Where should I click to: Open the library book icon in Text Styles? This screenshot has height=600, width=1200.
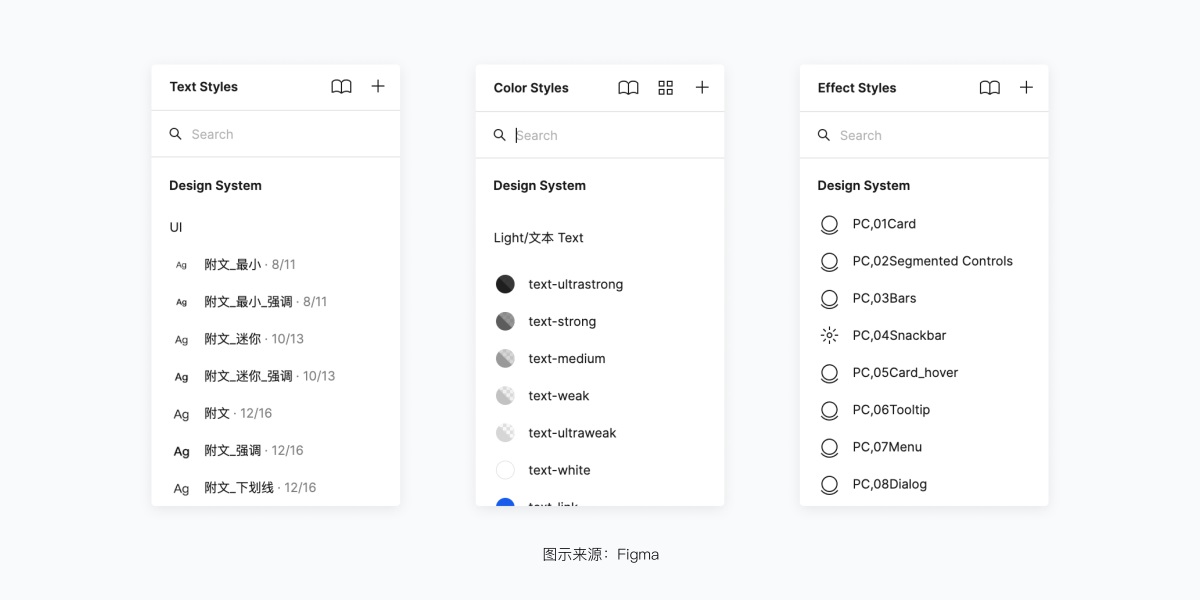click(341, 87)
